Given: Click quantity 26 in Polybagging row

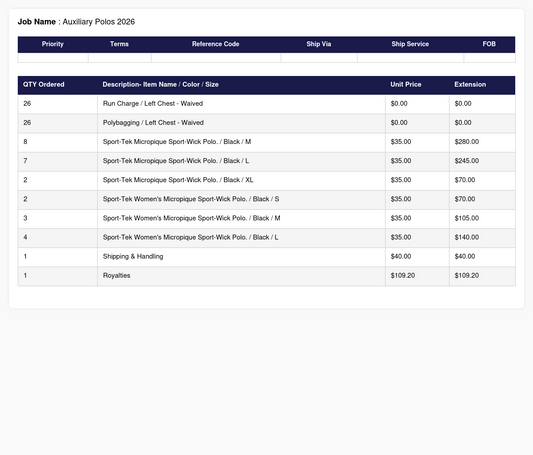Looking at the screenshot, I should [27, 123].
